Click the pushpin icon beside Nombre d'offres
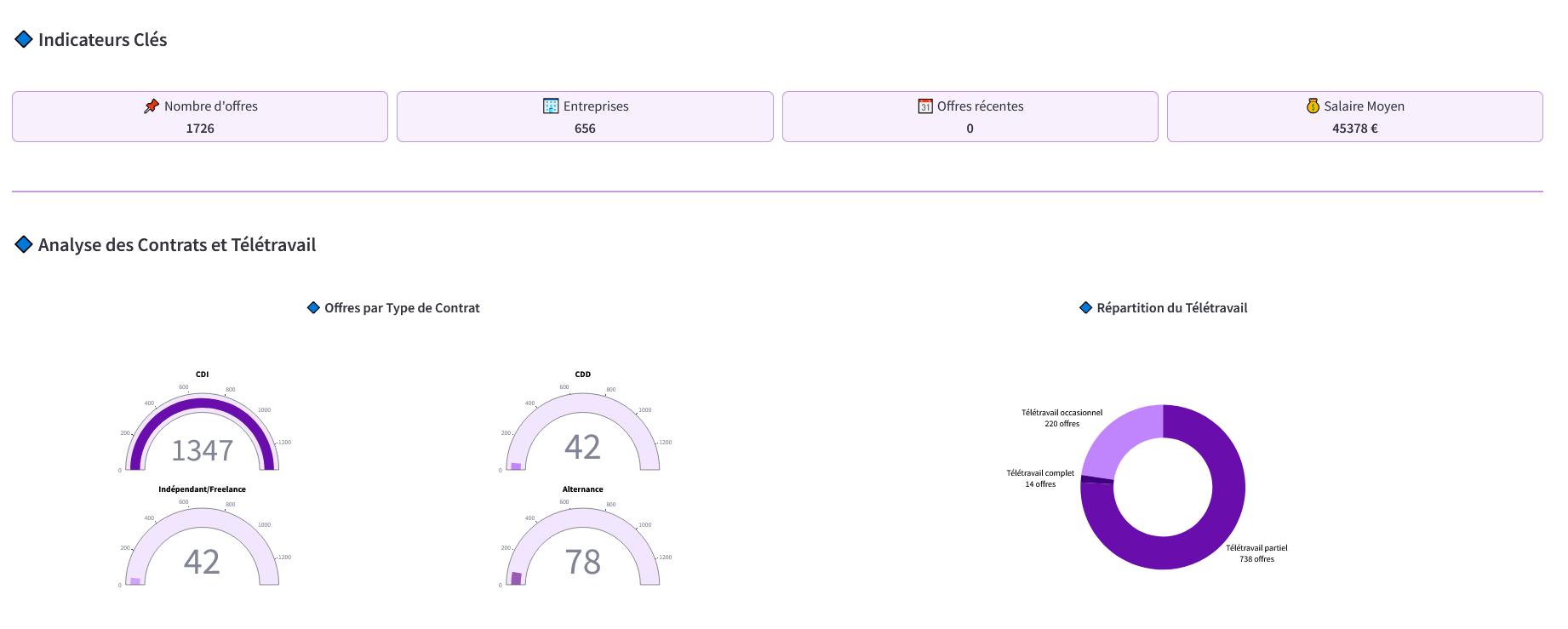The height and width of the screenshot is (629, 1568). [152, 106]
